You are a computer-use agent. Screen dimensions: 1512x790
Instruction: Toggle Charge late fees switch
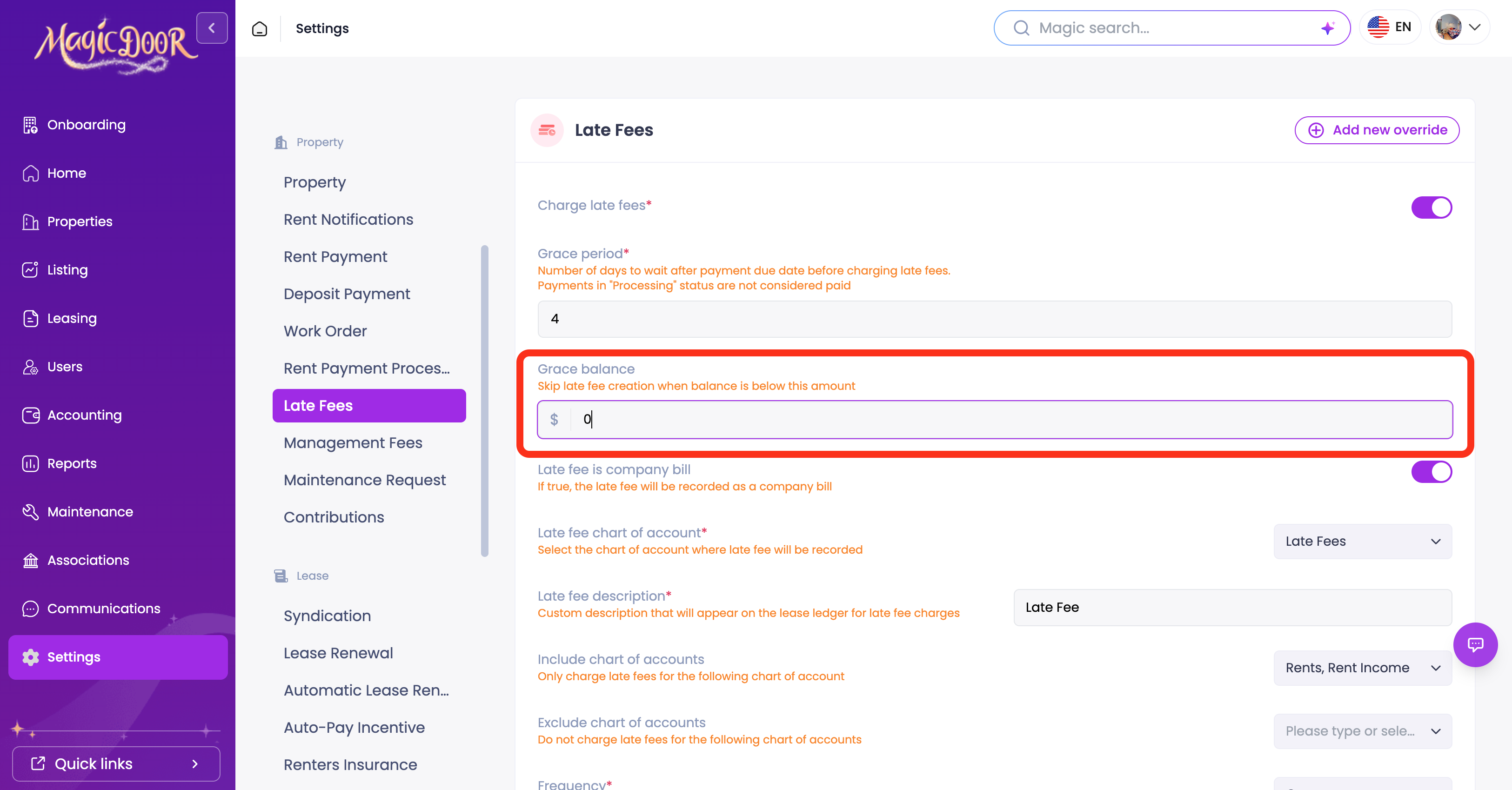coord(1431,207)
